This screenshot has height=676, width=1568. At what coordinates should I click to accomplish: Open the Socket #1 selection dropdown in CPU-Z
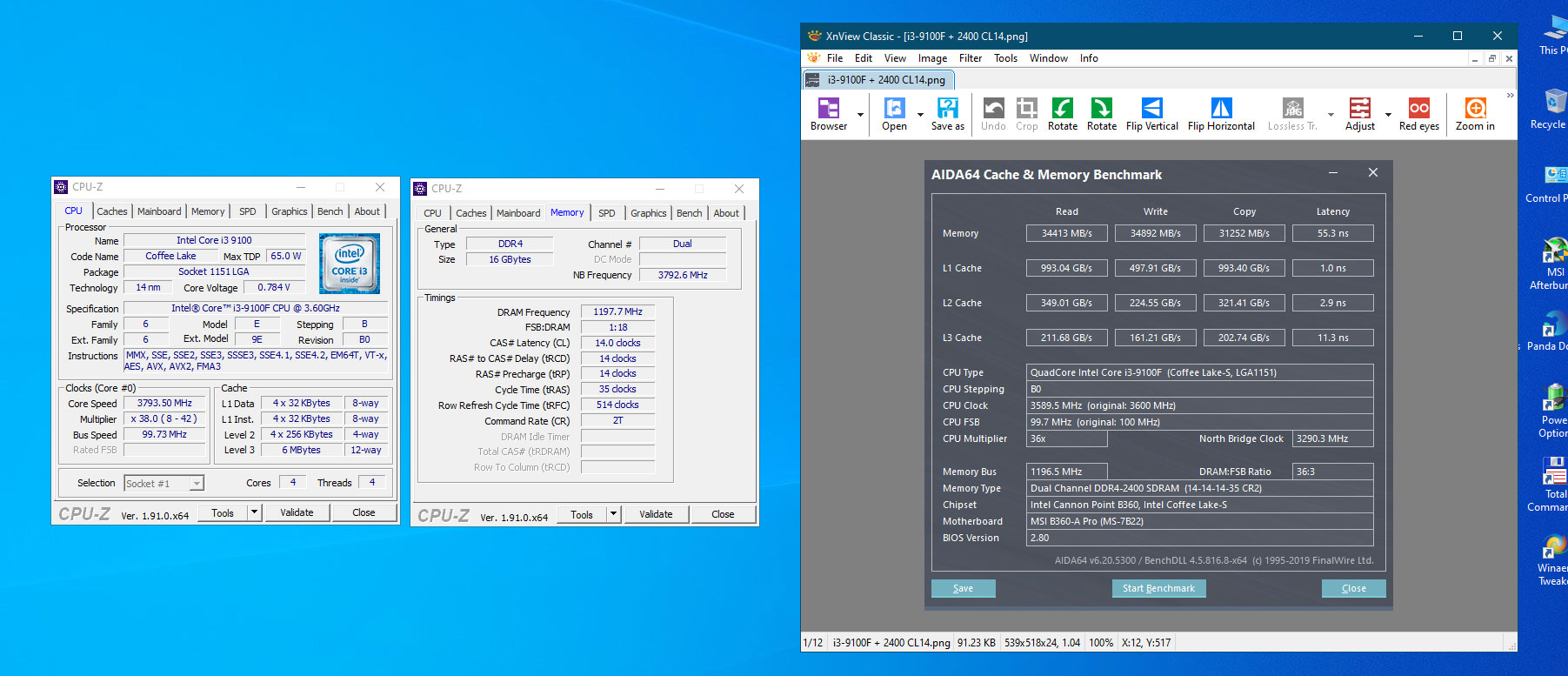(197, 484)
